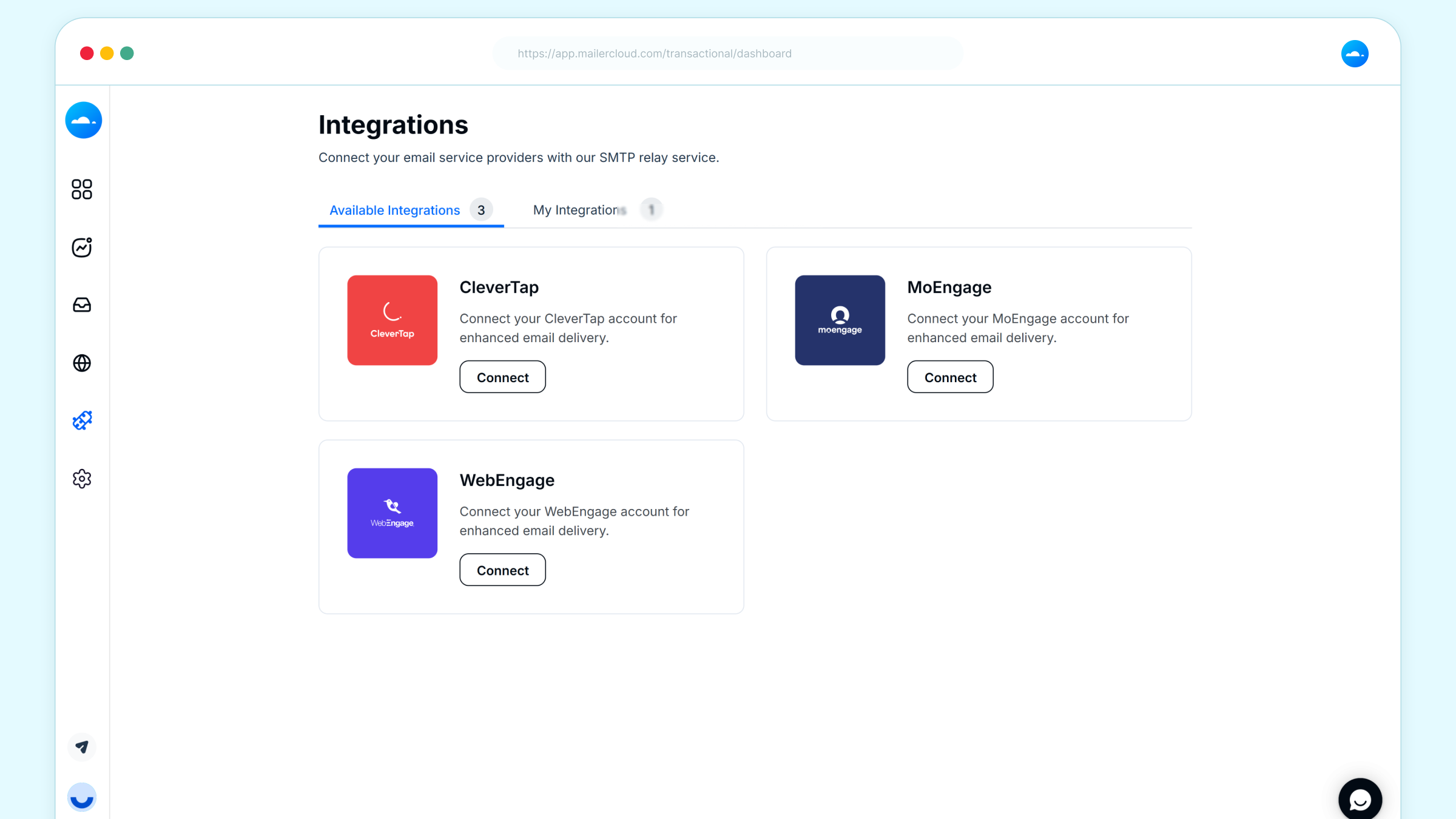Click the purple WebEngage logo tile
This screenshot has height=819, width=1456.
pyautogui.click(x=392, y=513)
